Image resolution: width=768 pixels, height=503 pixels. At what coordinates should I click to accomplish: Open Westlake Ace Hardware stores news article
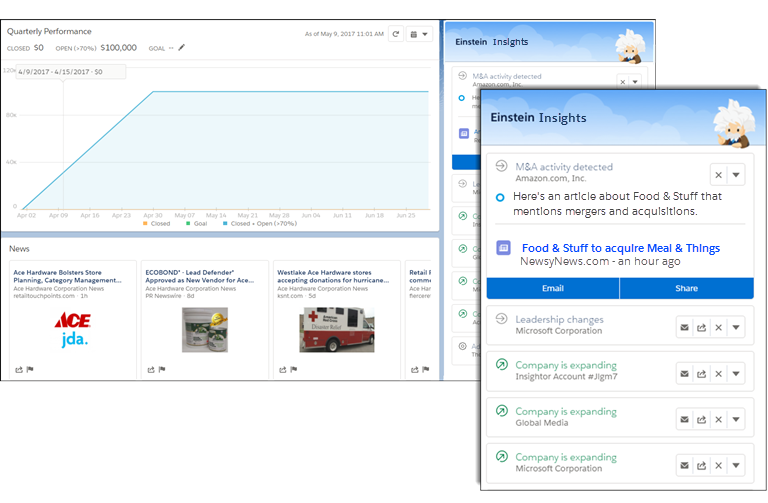pos(333,276)
